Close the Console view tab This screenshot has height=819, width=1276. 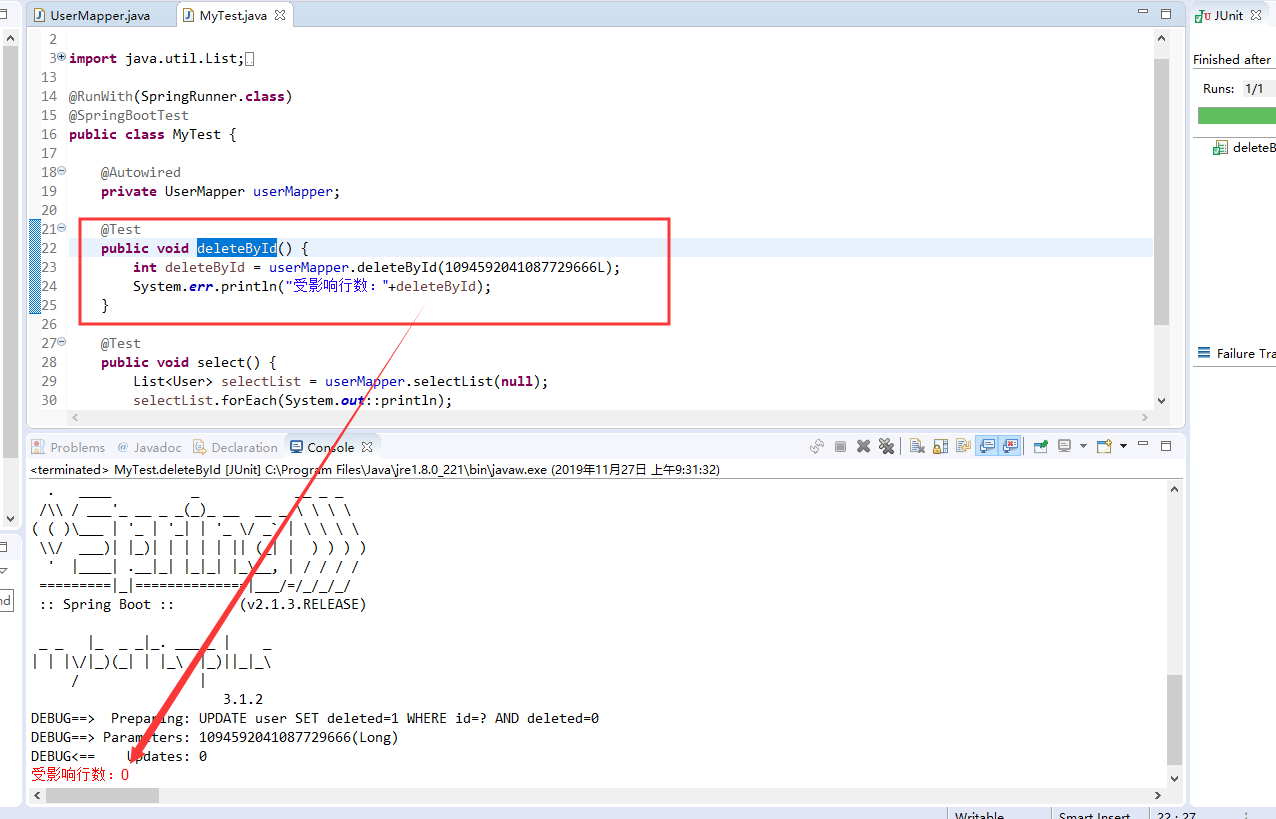(x=367, y=447)
